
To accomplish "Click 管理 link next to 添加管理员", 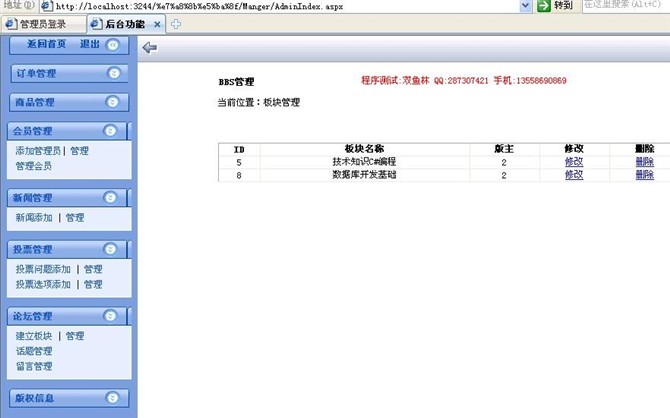I will click(79, 150).
